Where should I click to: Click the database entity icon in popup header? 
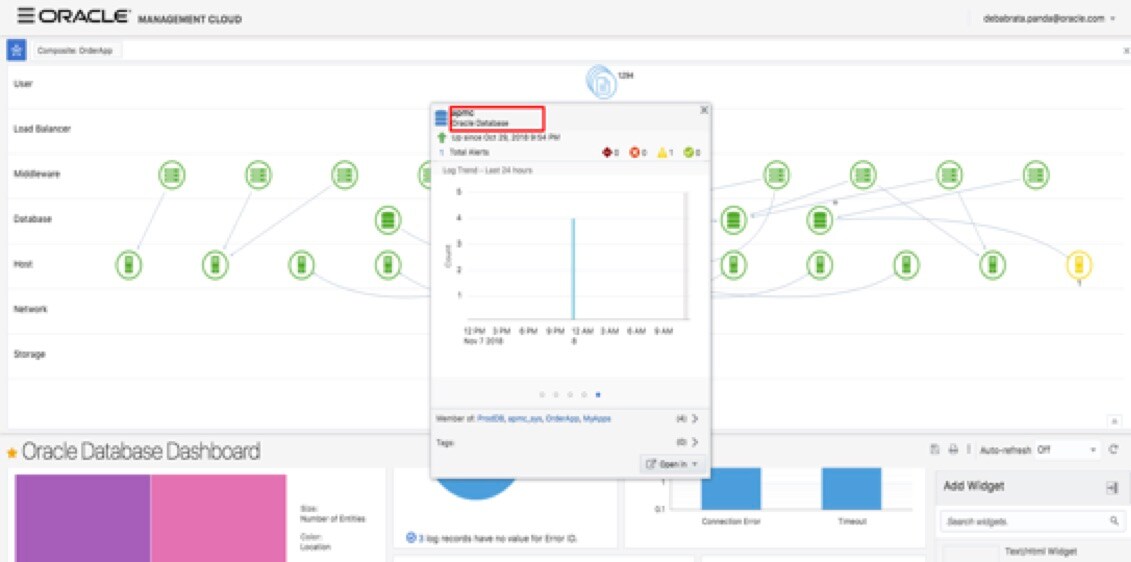(x=441, y=118)
